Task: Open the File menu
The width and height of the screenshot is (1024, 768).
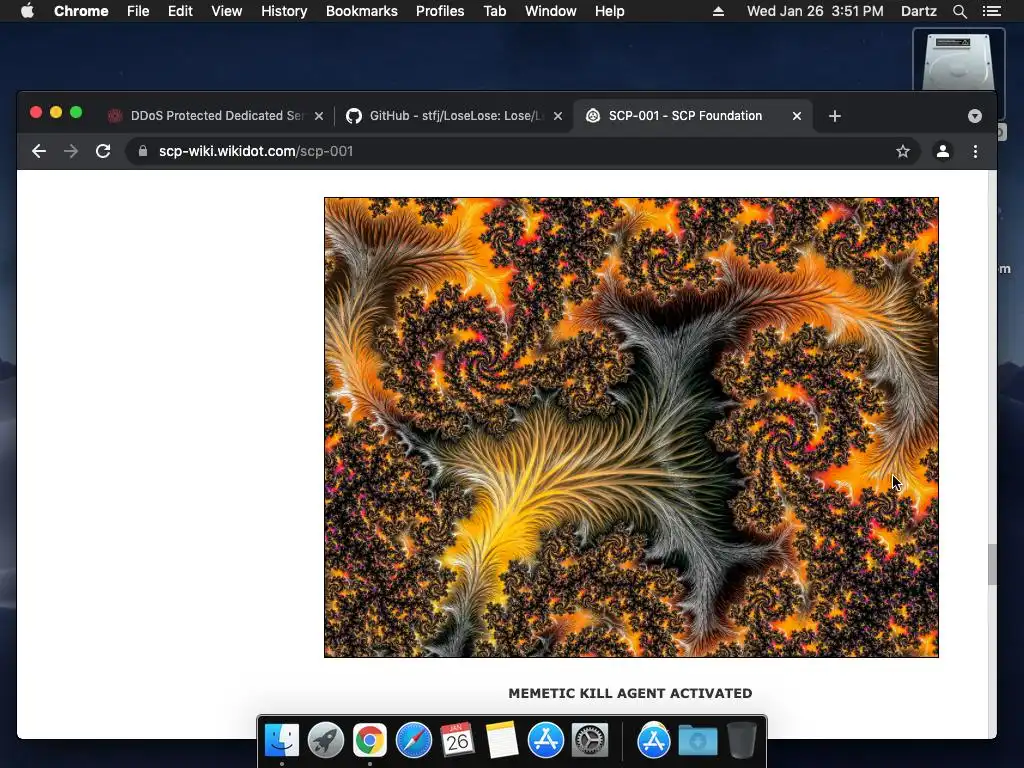Action: (x=138, y=11)
